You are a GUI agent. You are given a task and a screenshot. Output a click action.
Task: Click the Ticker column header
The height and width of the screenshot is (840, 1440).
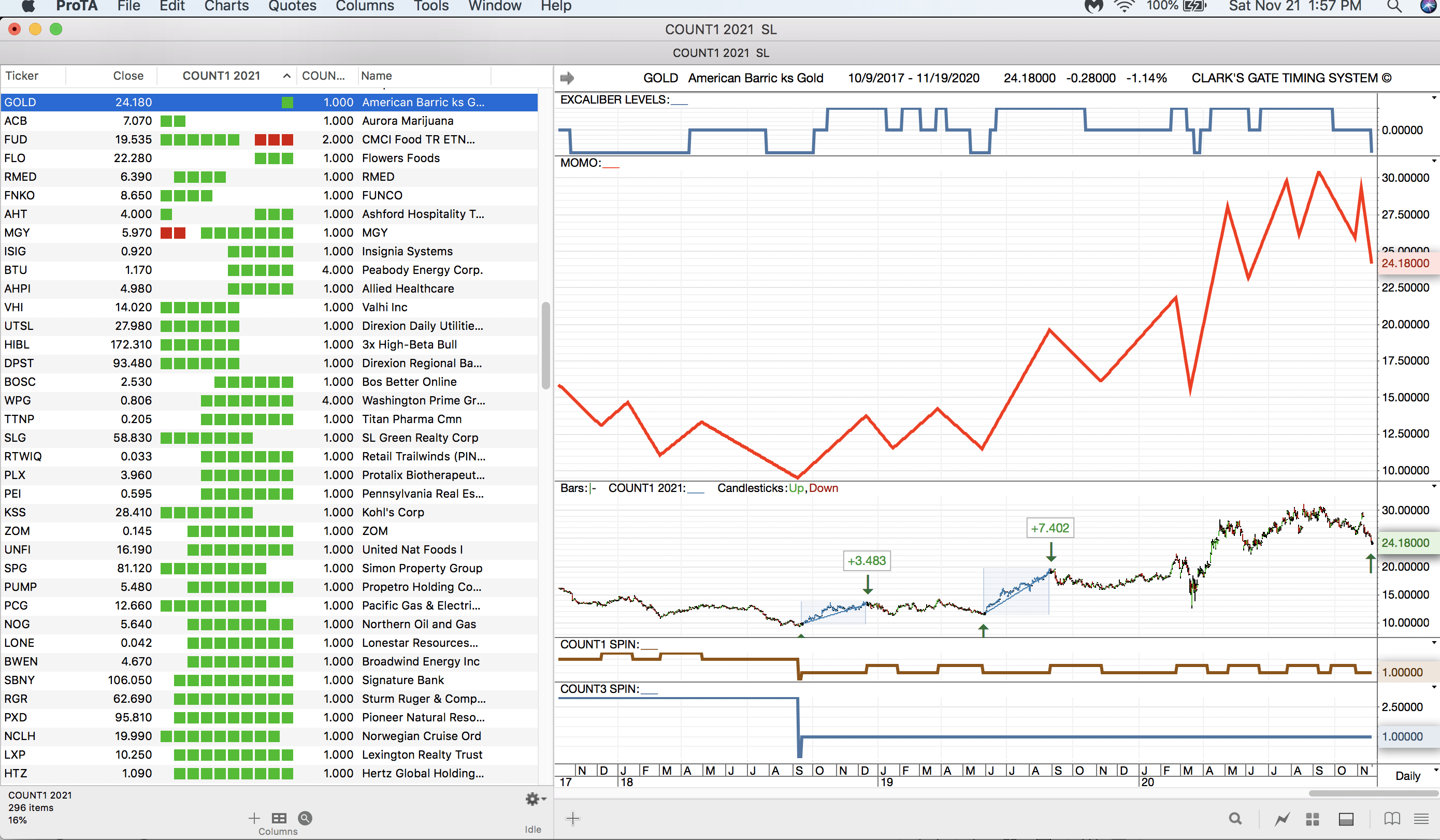22,76
